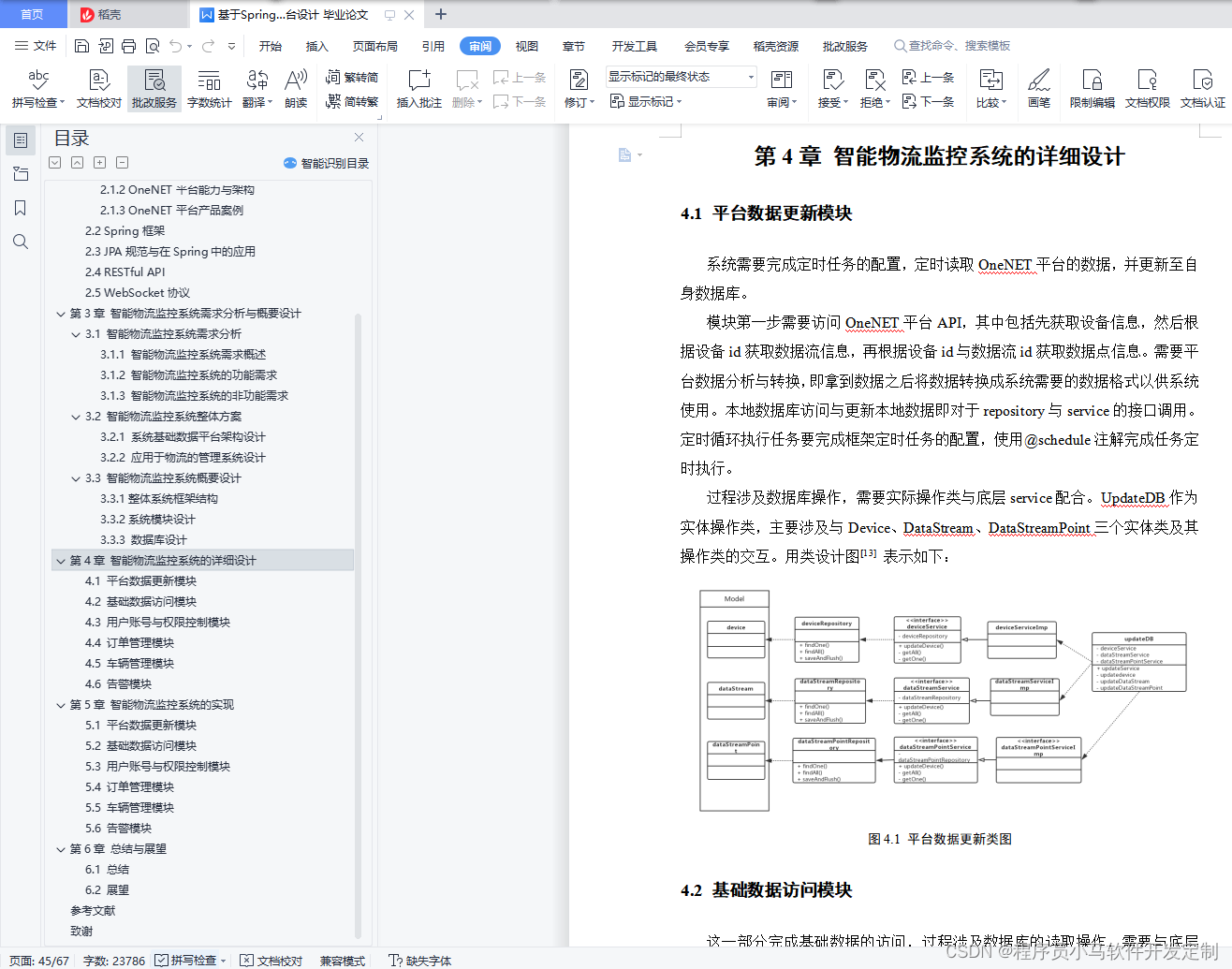The image size is (1232, 969).
Task: Switch to the 页面布局 ribbon tab
Action: [x=375, y=46]
